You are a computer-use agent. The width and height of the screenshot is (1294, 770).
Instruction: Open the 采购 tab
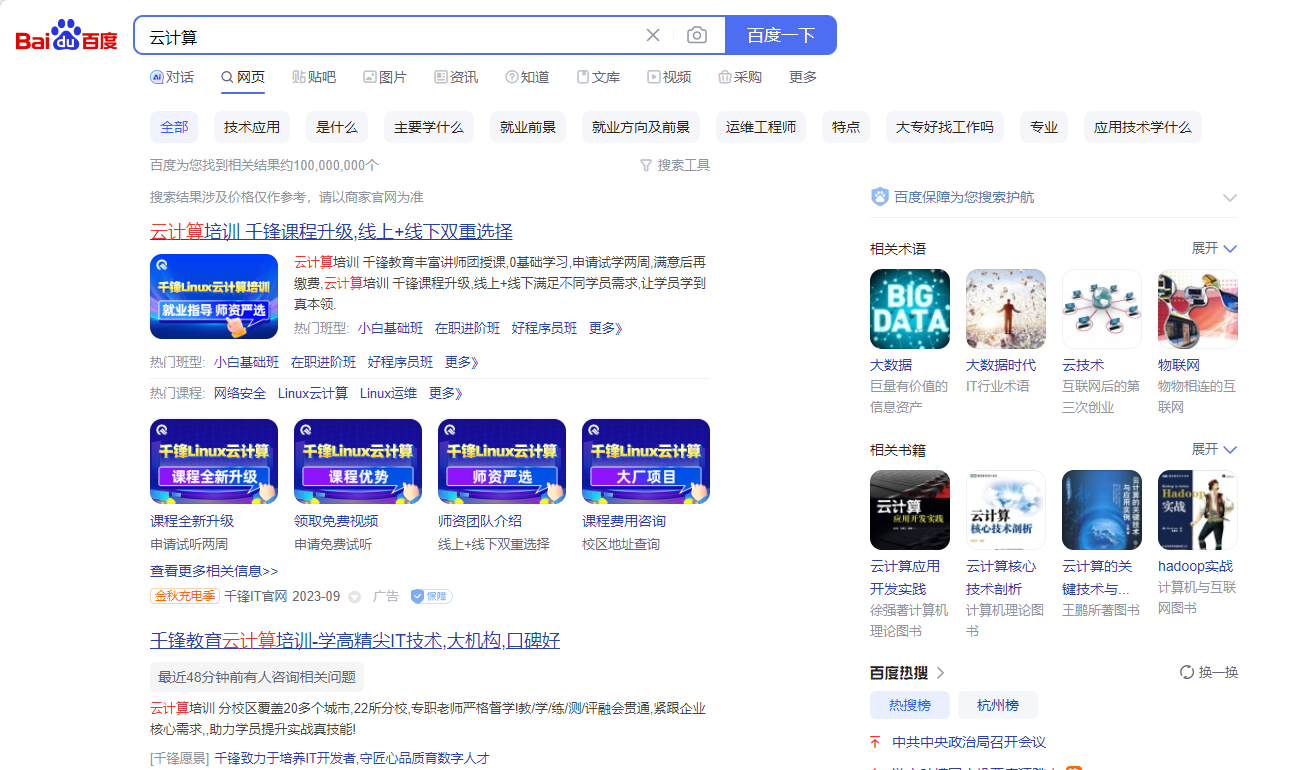click(740, 77)
